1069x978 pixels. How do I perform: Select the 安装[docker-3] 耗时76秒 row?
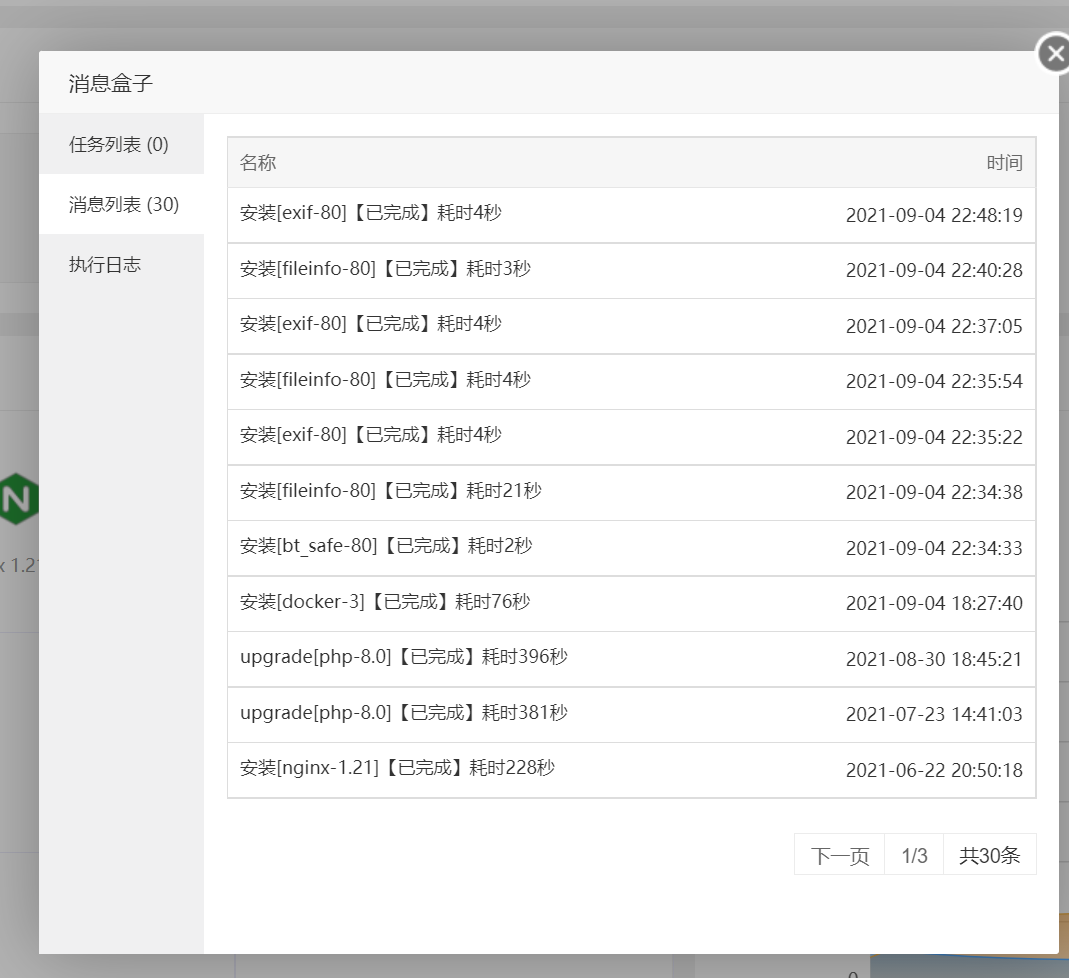point(631,604)
